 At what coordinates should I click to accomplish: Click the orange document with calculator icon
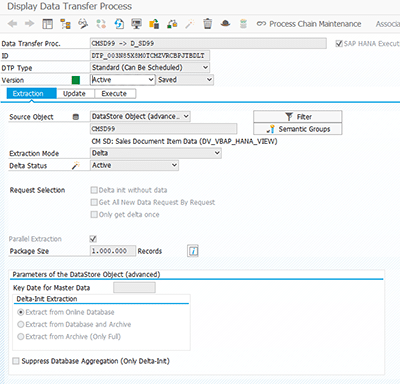[154, 24]
